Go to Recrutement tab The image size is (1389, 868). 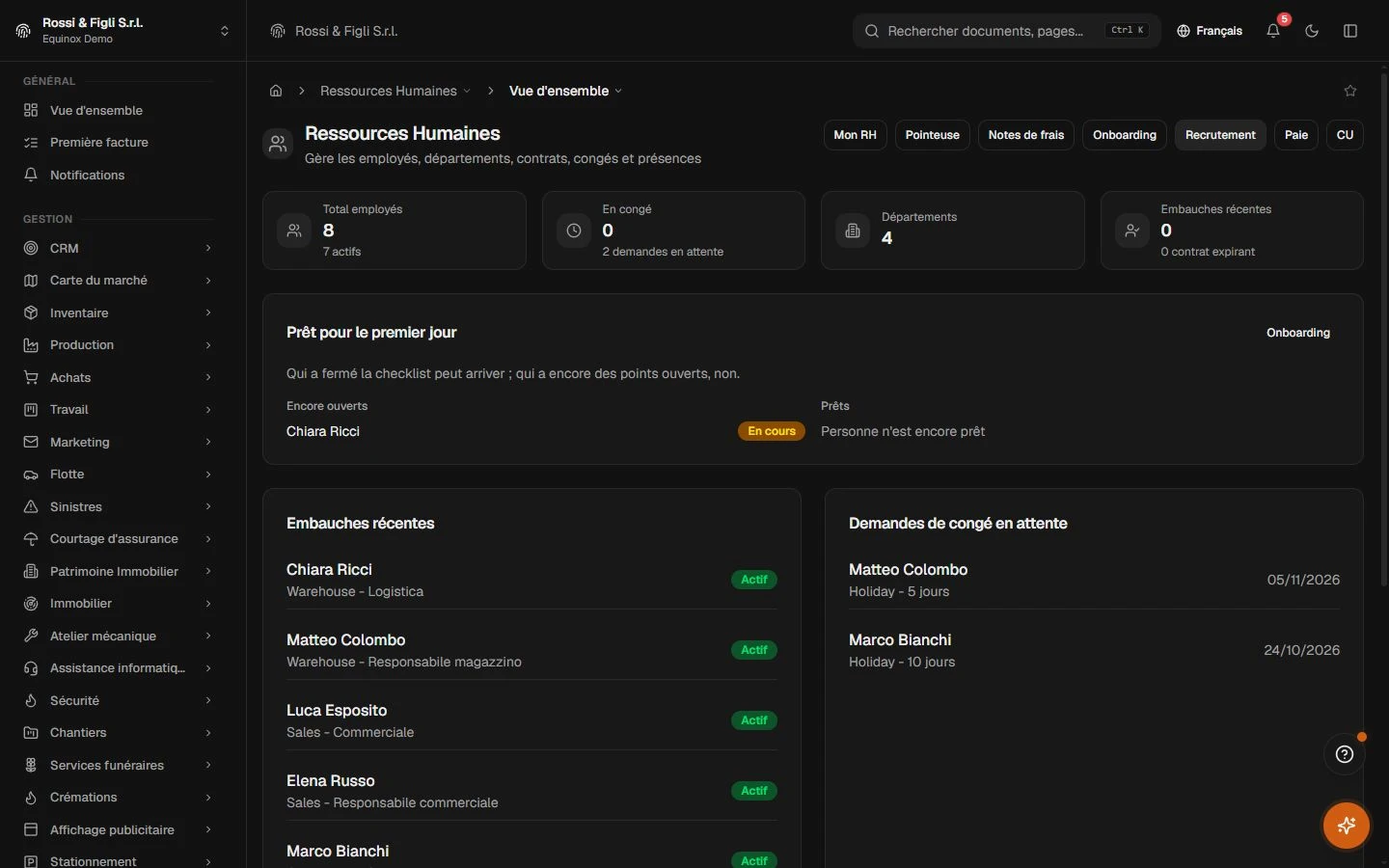click(1220, 135)
